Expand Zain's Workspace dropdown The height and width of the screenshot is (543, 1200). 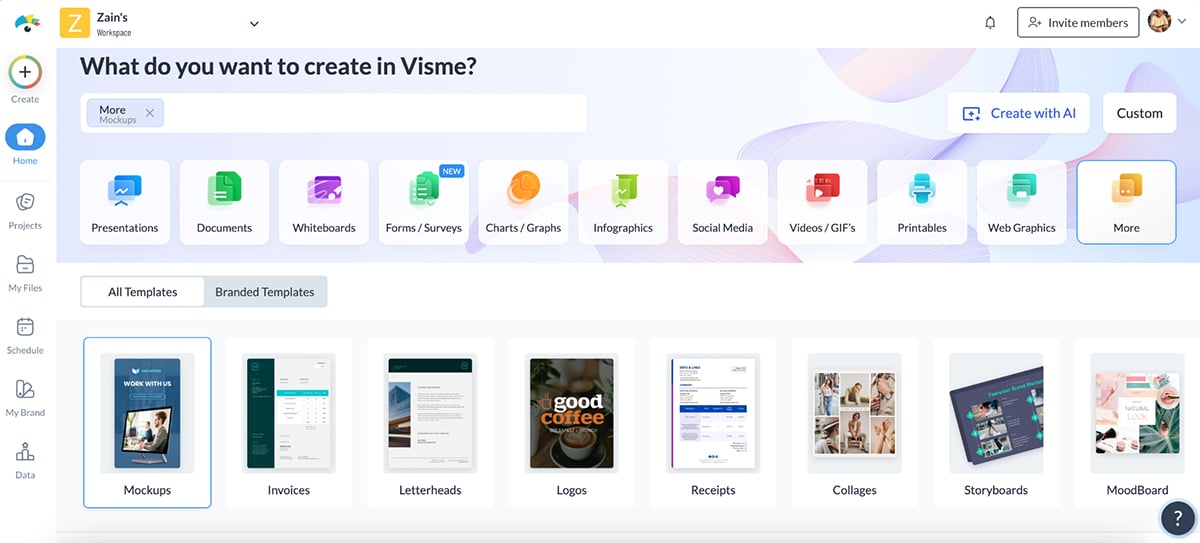click(254, 24)
